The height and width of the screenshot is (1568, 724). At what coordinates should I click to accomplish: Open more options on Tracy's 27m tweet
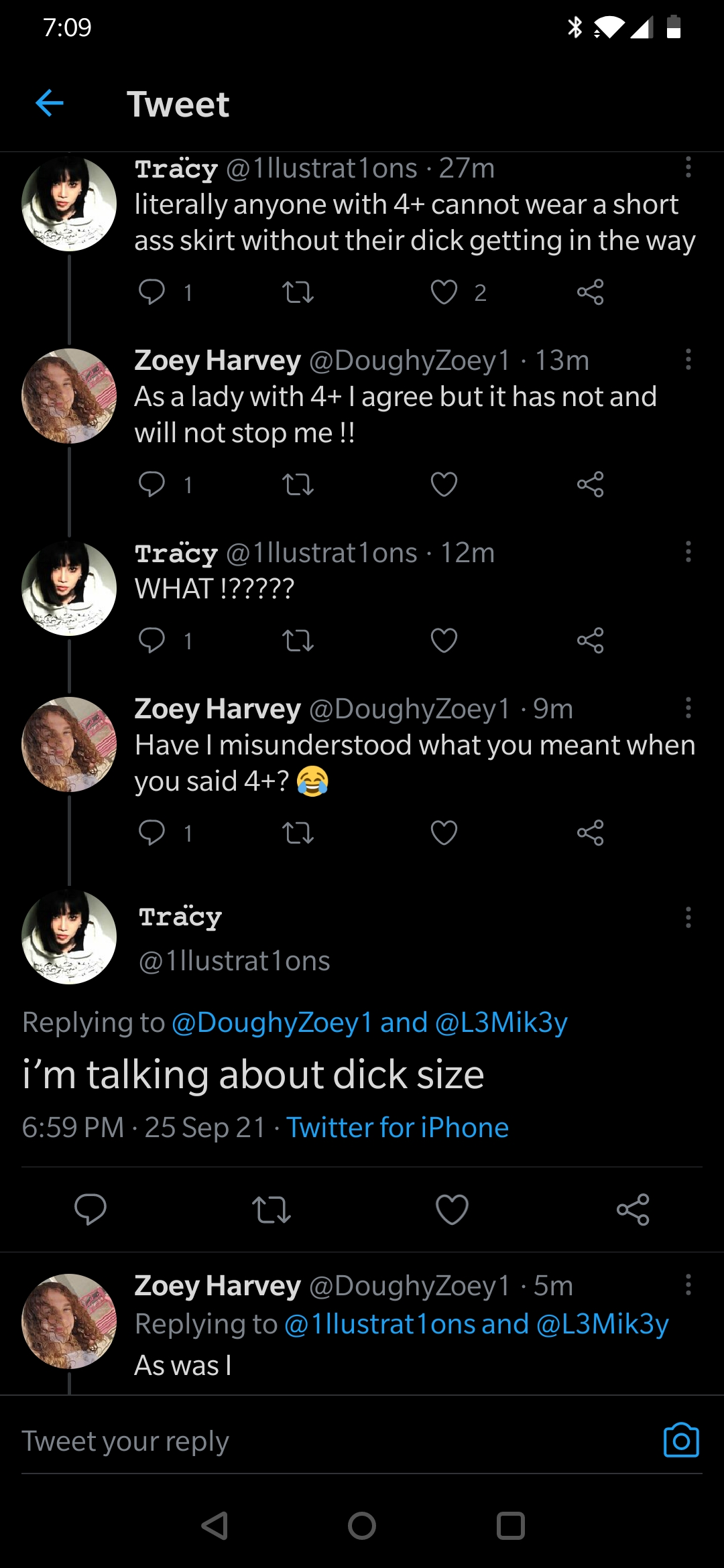click(x=688, y=168)
